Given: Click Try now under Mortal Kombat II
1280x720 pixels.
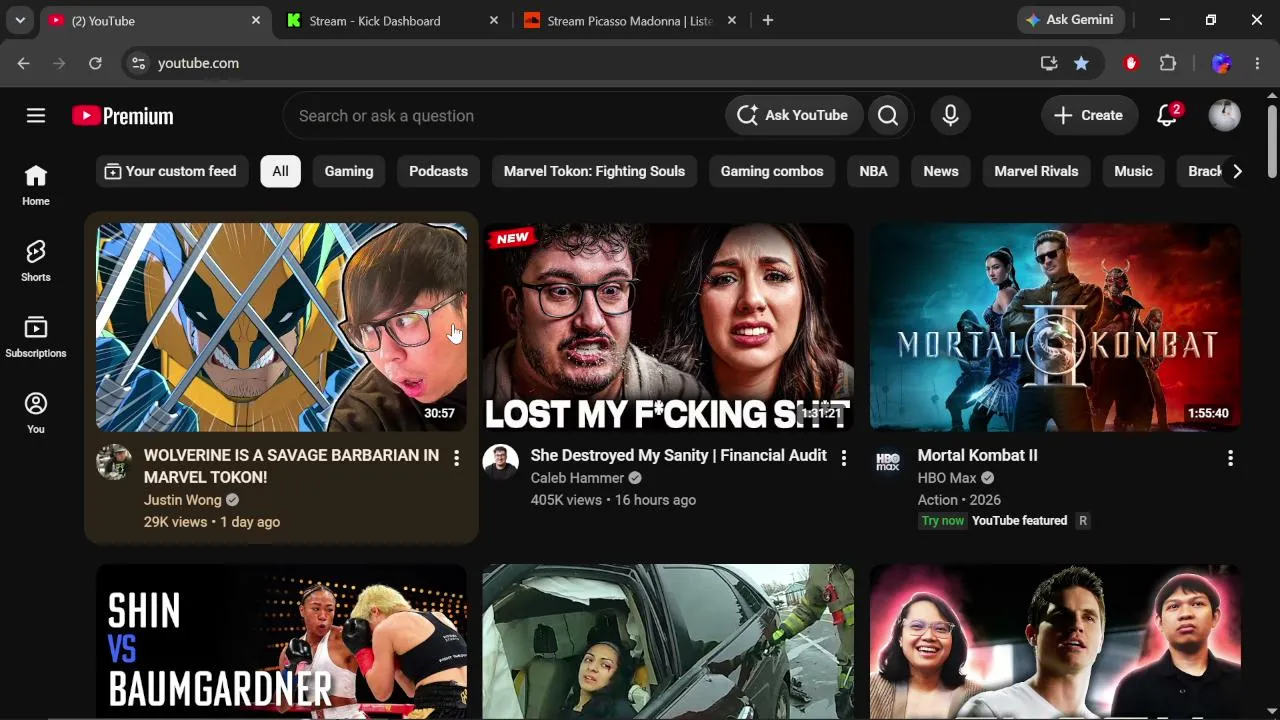Looking at the screenshot, I should (x=943, y=521).
